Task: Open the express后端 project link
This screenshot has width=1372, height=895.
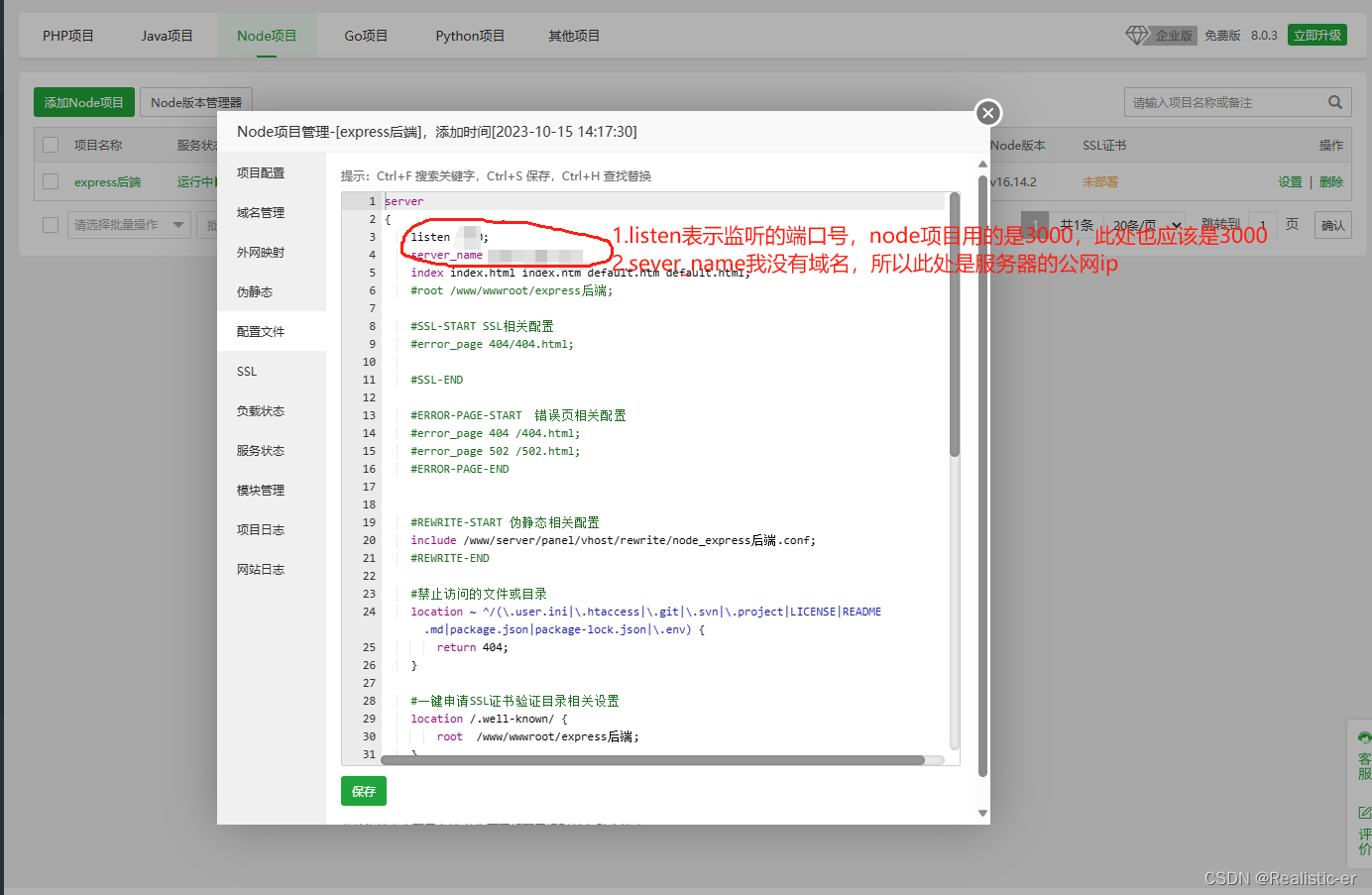Action: (x=108, y=182)
